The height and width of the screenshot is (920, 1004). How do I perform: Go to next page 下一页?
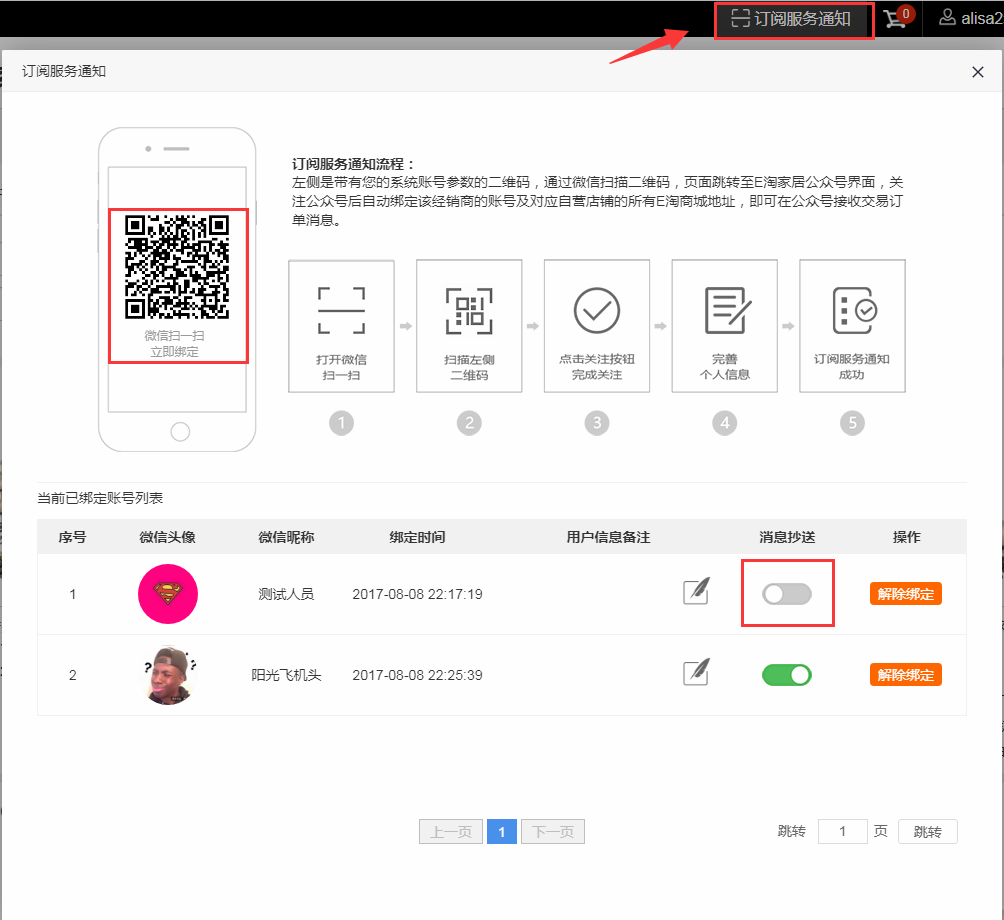click(553, 832)
